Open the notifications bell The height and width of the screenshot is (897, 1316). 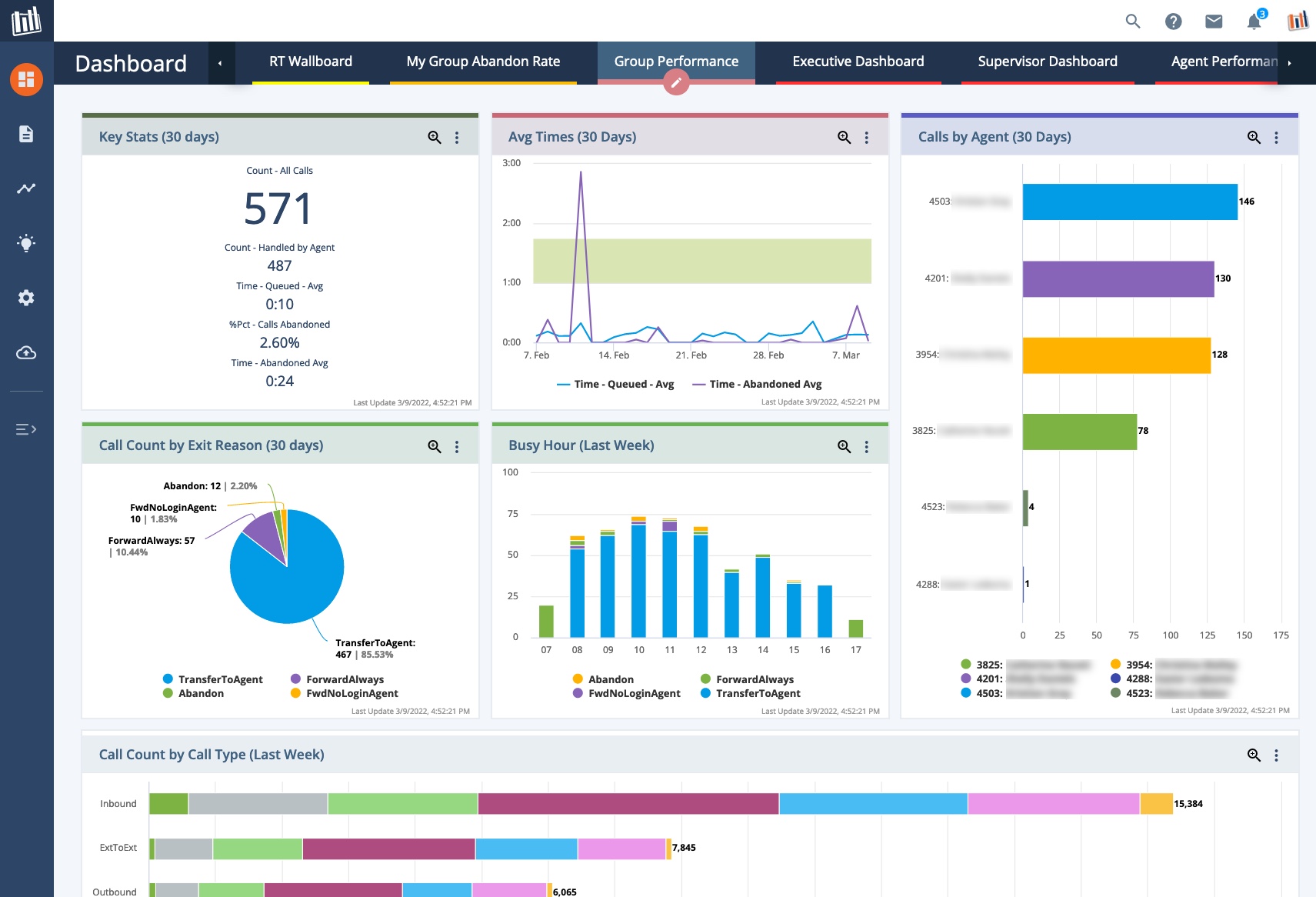point(1254,21)
